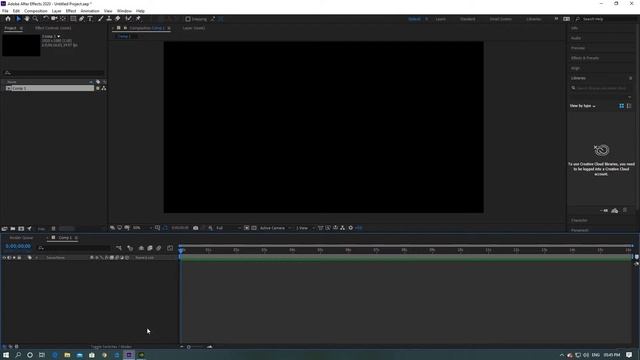Switch Libraries to grid view icon
The height and width of the screenshot is (360, 640).
[622, 106]
